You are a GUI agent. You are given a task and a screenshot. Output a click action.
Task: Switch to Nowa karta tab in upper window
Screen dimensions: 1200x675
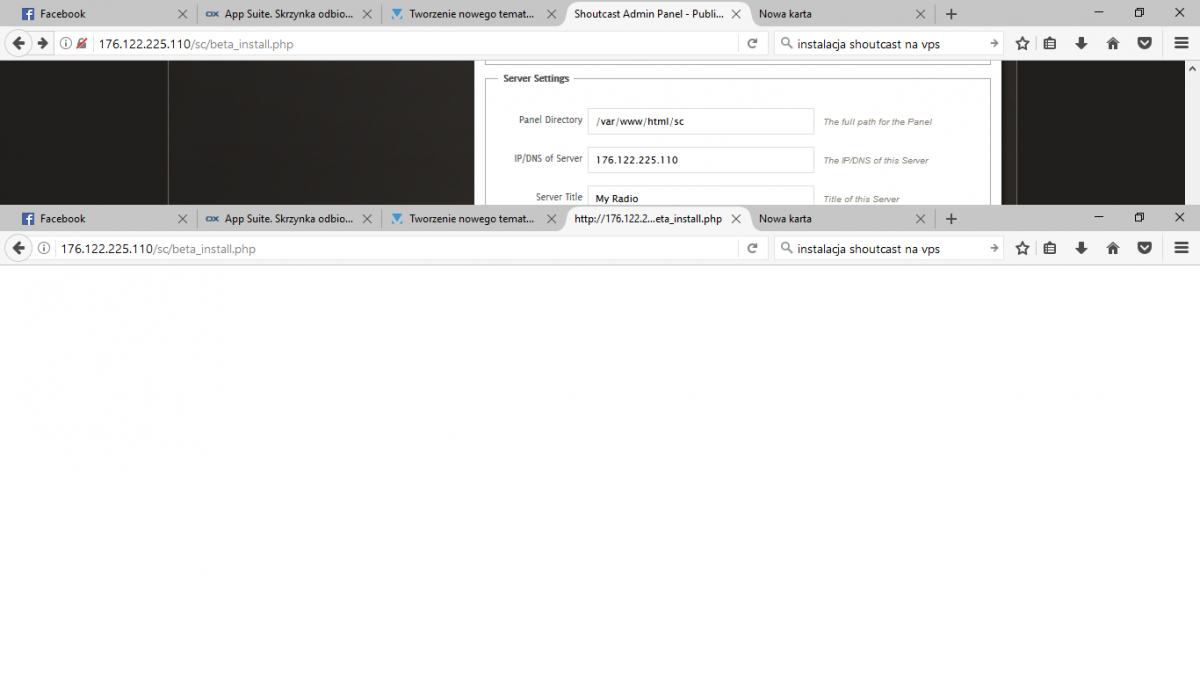842,14
